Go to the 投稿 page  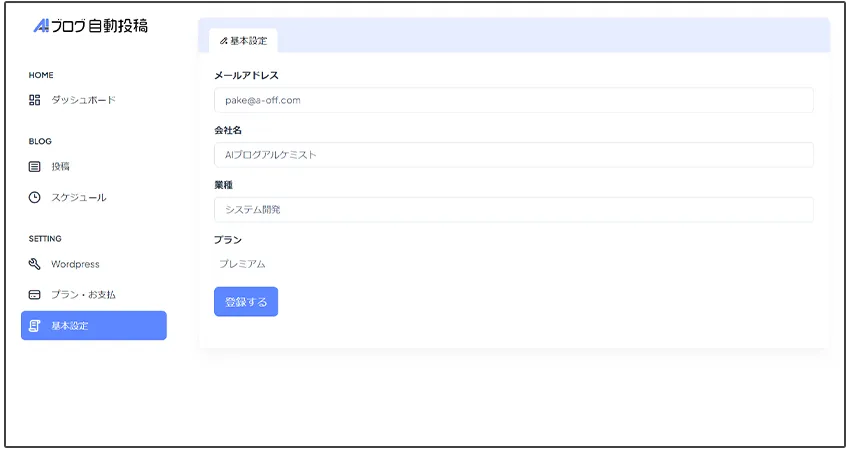[x=60, y=166]
